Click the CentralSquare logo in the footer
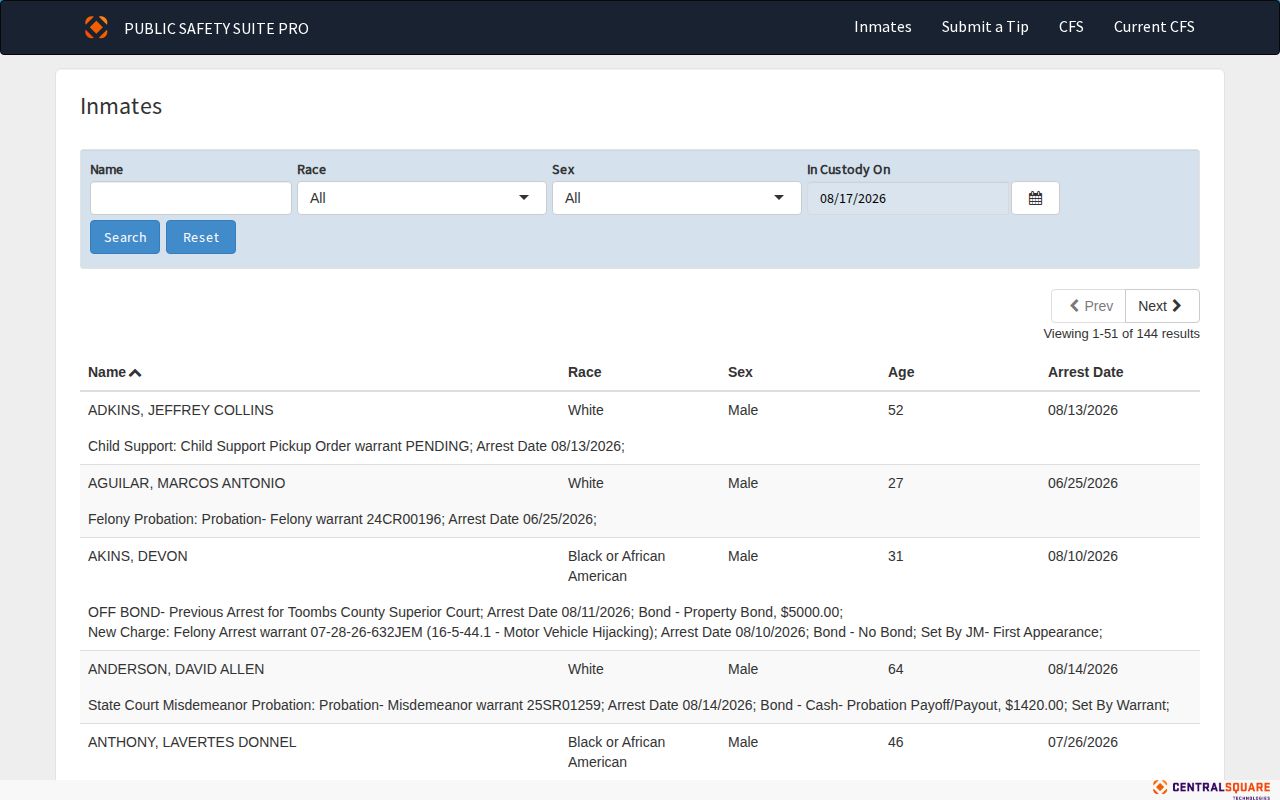Image resolution: width=1280 pixels, height=800 pixels. pyautogui.click(x=1211, y=788)
